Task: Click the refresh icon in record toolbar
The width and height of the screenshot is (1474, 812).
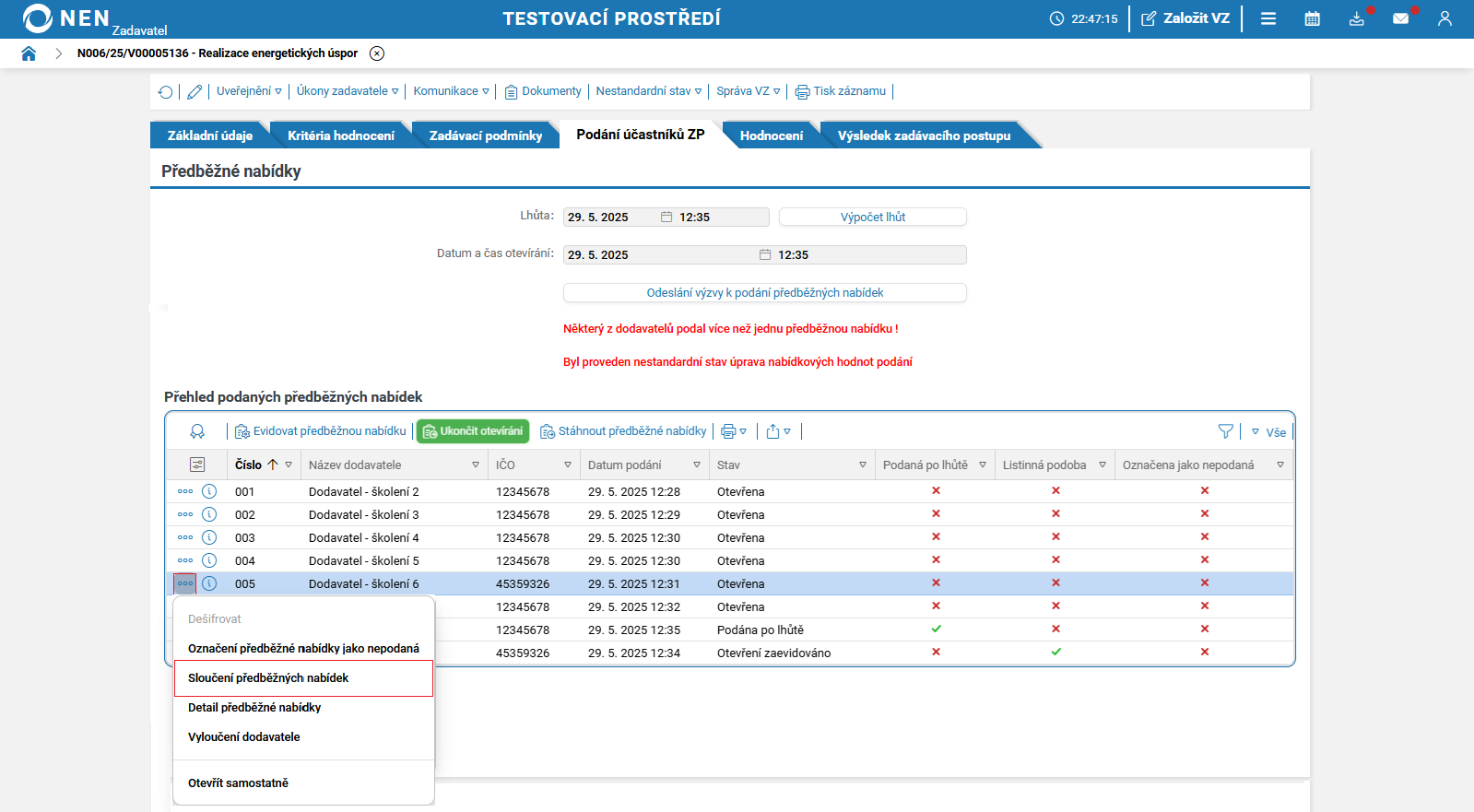Action: click(165, 91)
